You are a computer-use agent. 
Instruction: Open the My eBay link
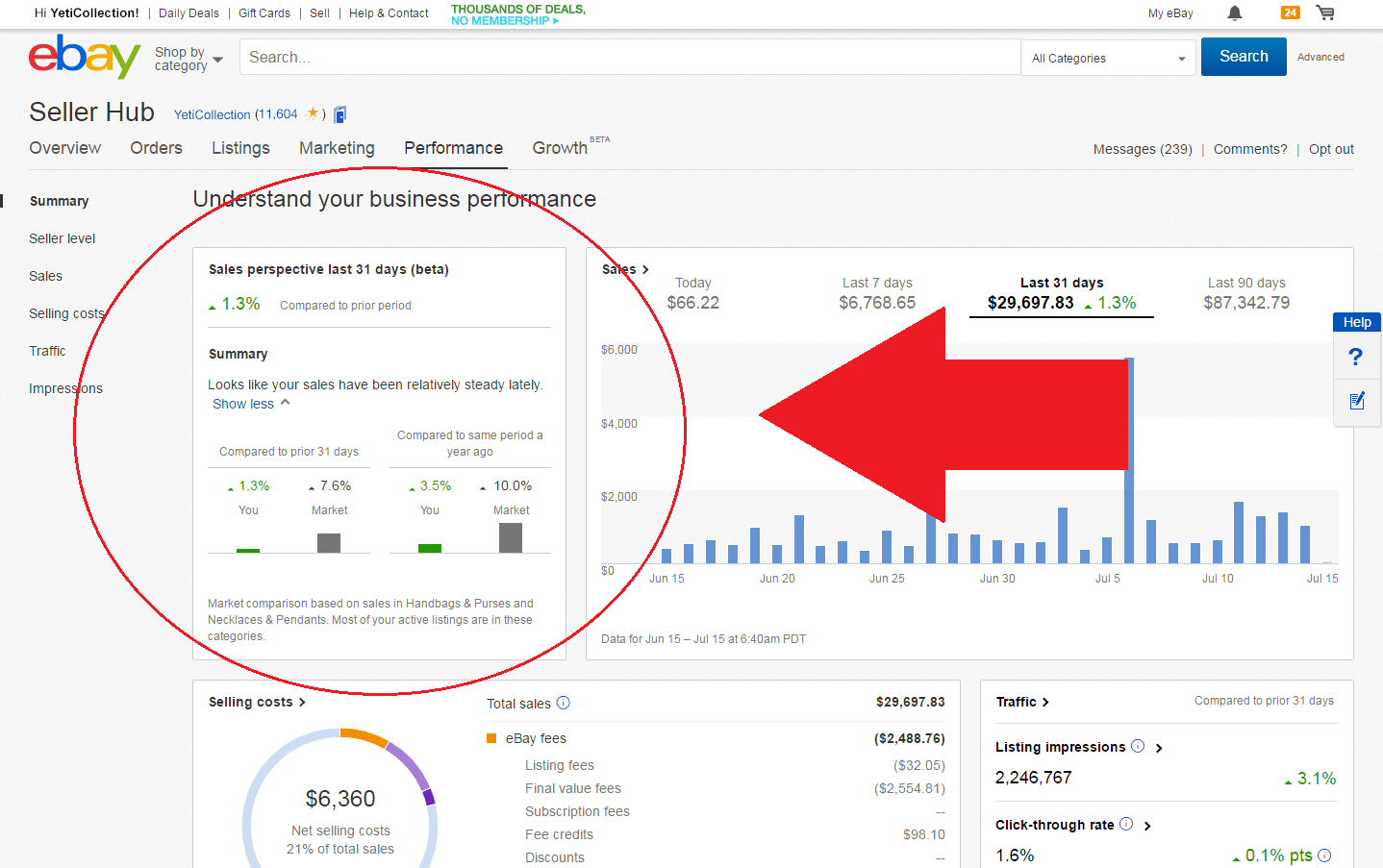pyautogui.click(x=1170, y=13)
